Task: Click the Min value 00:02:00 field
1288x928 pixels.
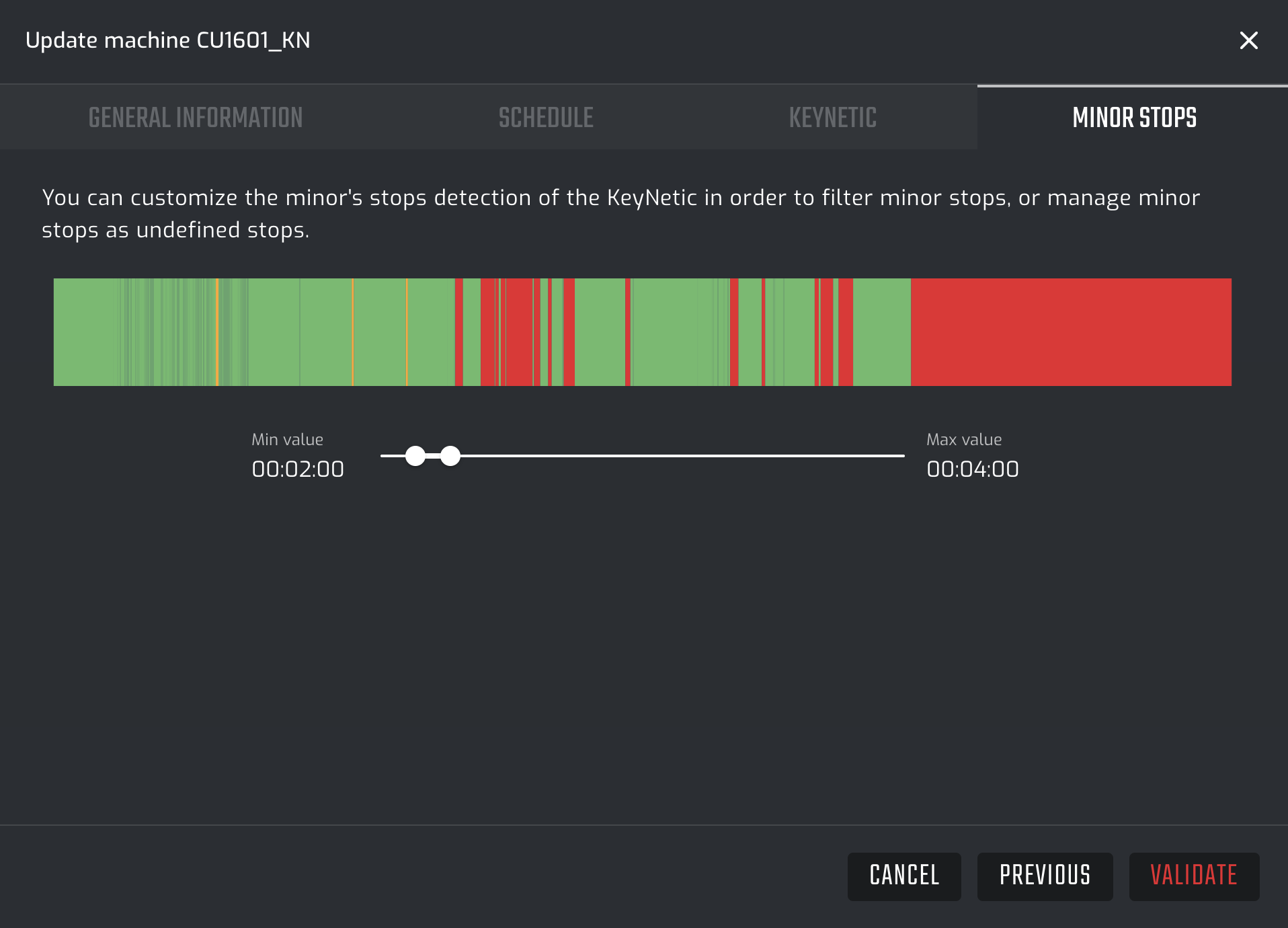Action: [x=298, y=469]
